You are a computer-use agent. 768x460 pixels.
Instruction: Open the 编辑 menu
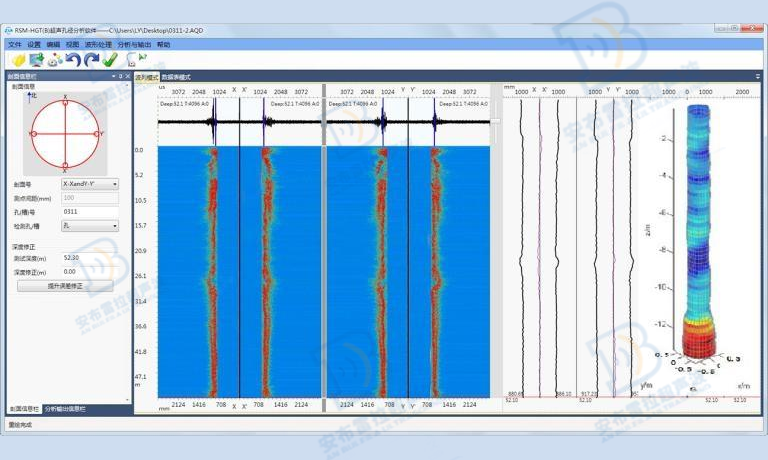coord(53,45)
